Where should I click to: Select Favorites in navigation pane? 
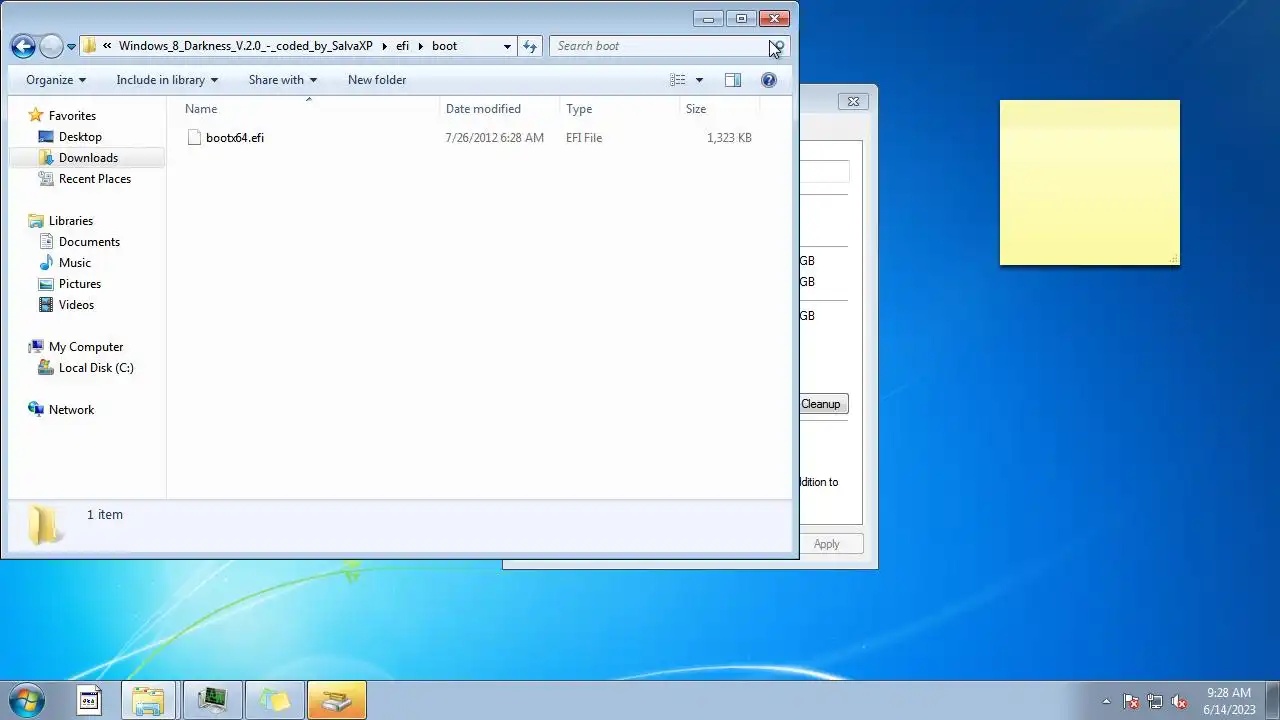pos(72,116)
